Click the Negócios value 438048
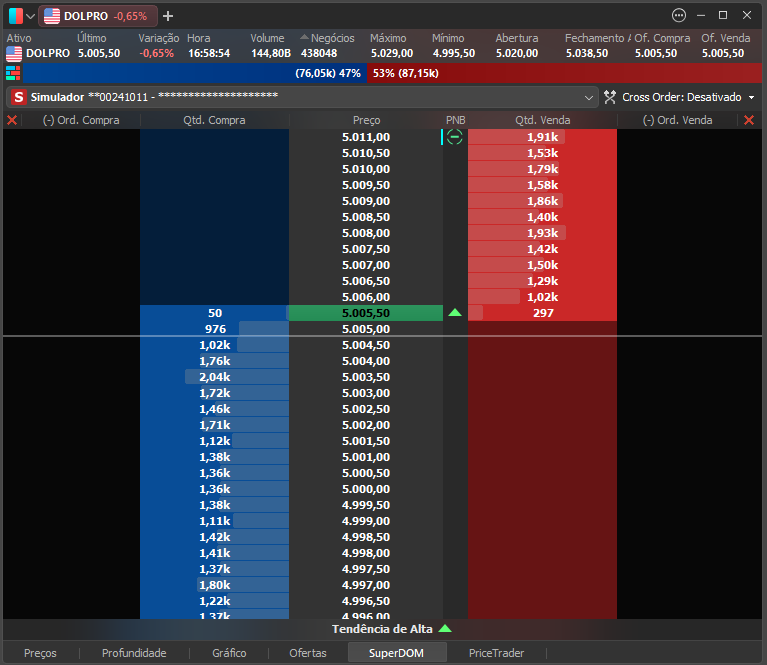The height and width of the screenshot is (665, 767). coord(319,53)
